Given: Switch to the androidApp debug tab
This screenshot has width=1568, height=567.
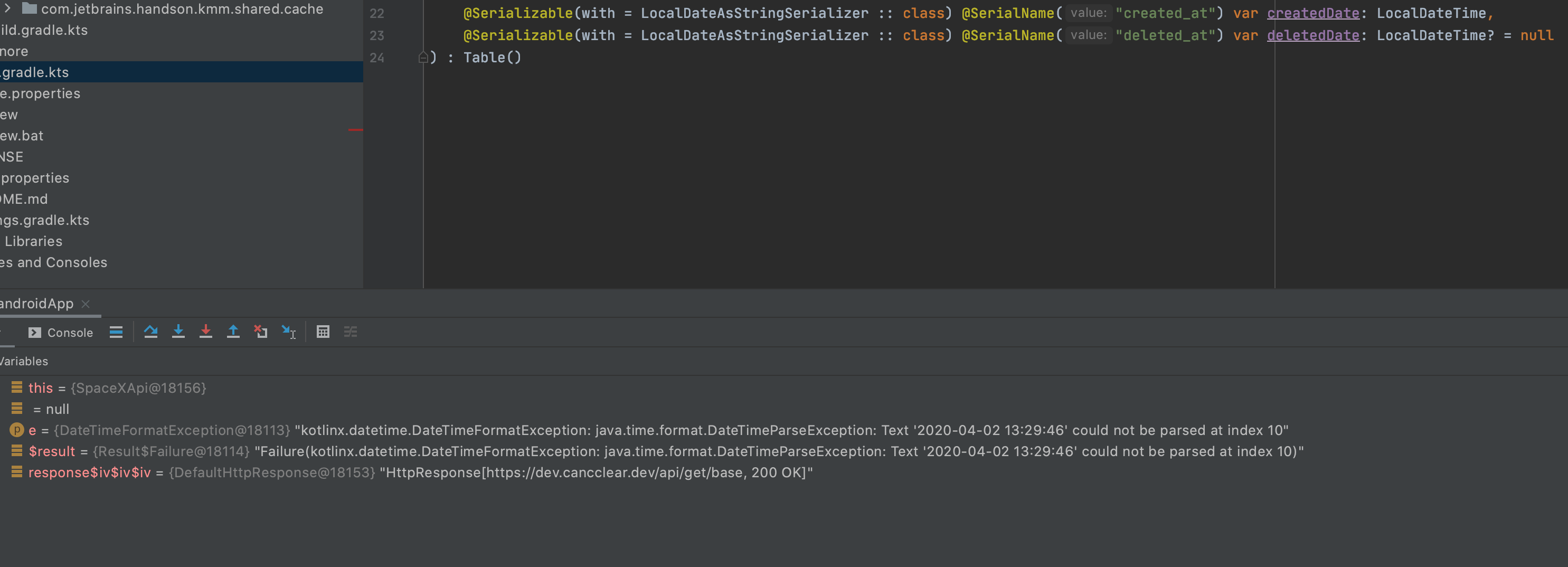Looking at the screenshot, I should [36, 304].
